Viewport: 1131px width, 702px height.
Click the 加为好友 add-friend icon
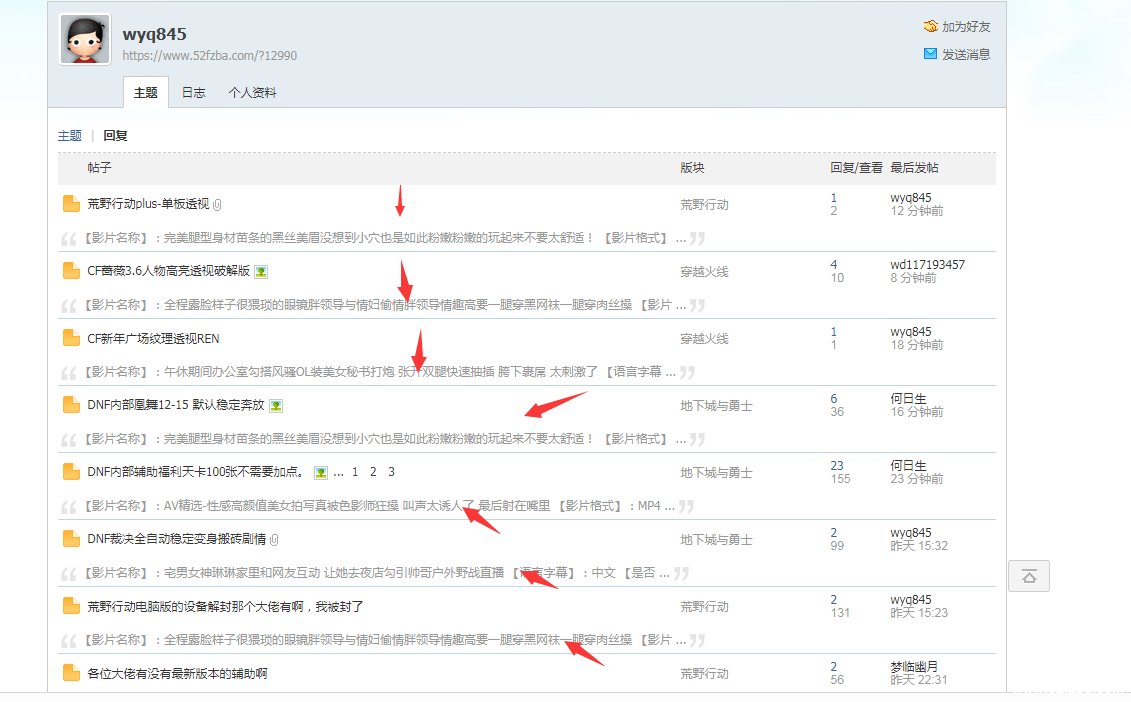930,27
